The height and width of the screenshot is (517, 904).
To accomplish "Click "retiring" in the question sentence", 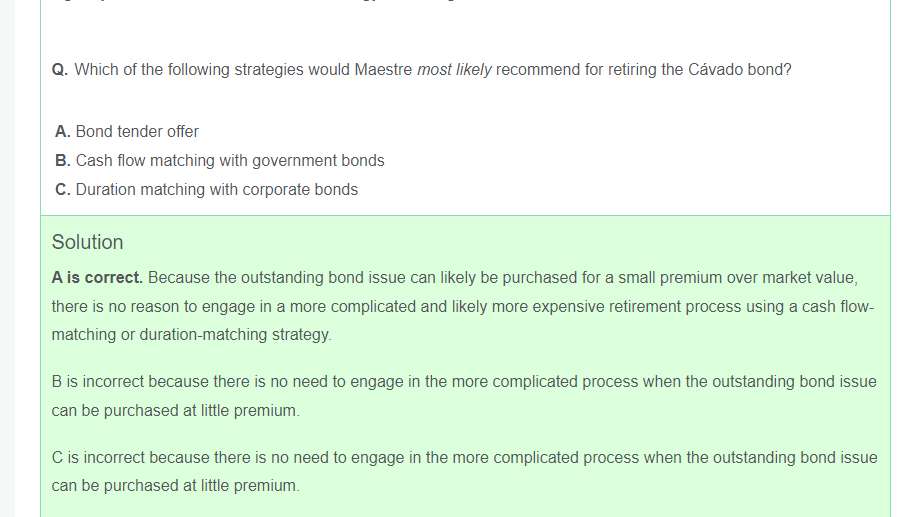I will pyautogui.click(x=632, y=70).
